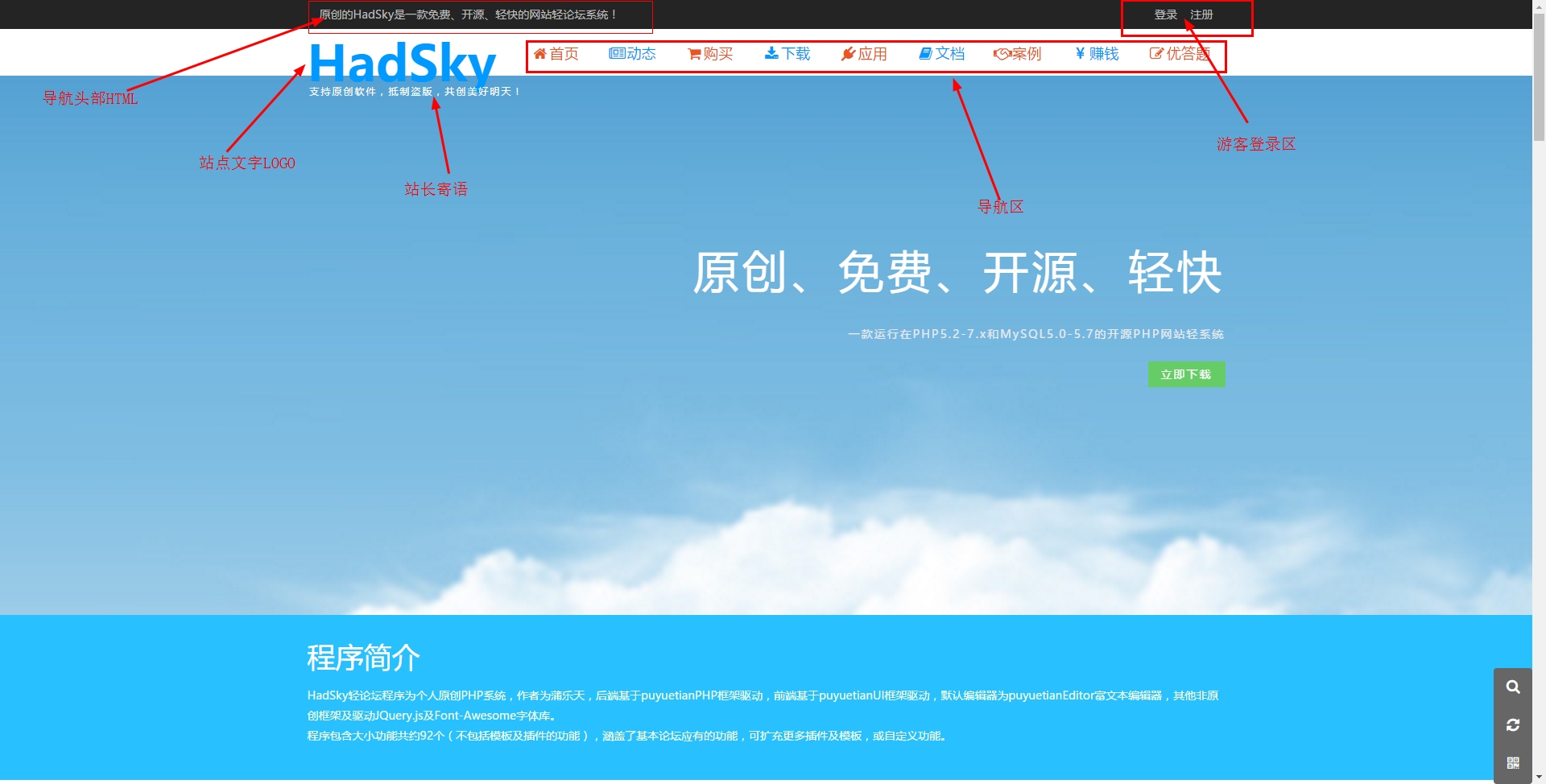Go to the 动态 navigation item
1546x784 pixels.
pyautogui.click(x=633, y=54)
